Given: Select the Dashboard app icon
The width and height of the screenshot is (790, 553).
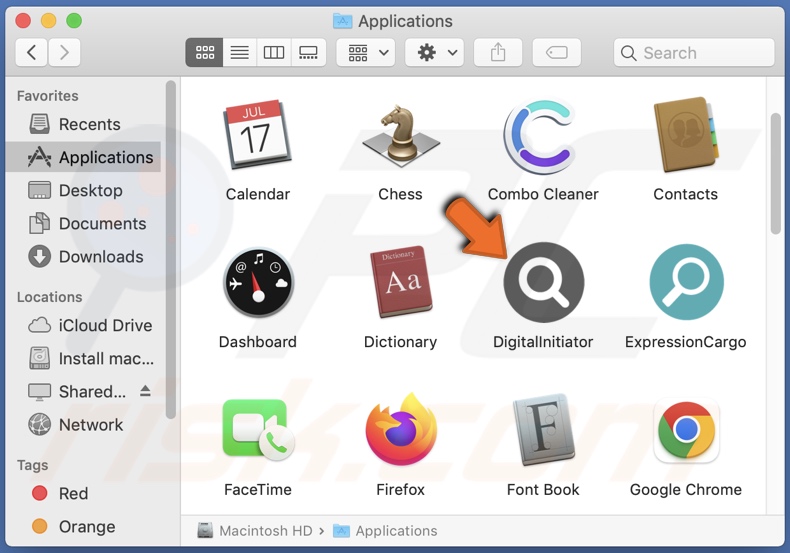Looking at the screenshot, I should (x=258, y=282).
